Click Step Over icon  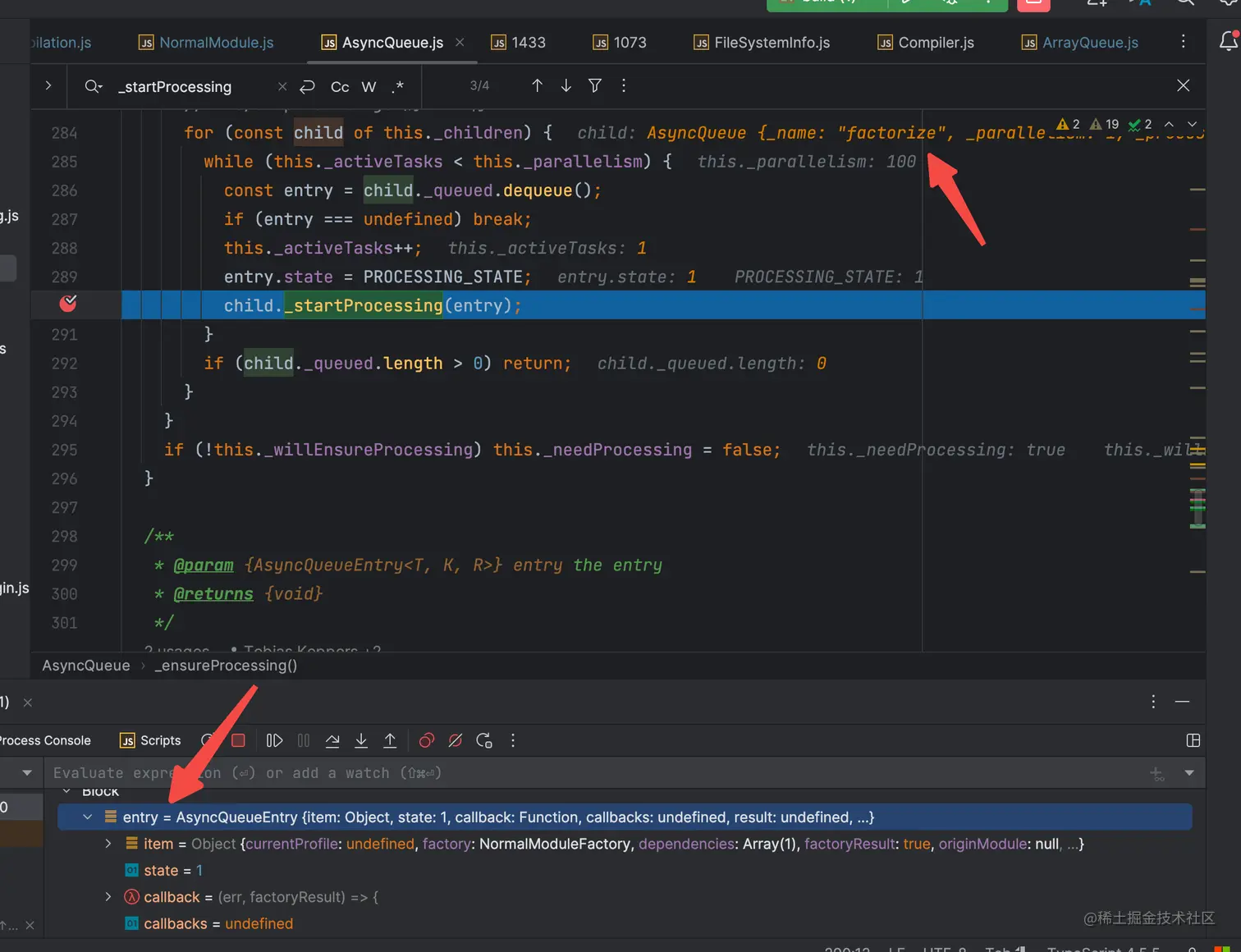(x=332, y=740)
